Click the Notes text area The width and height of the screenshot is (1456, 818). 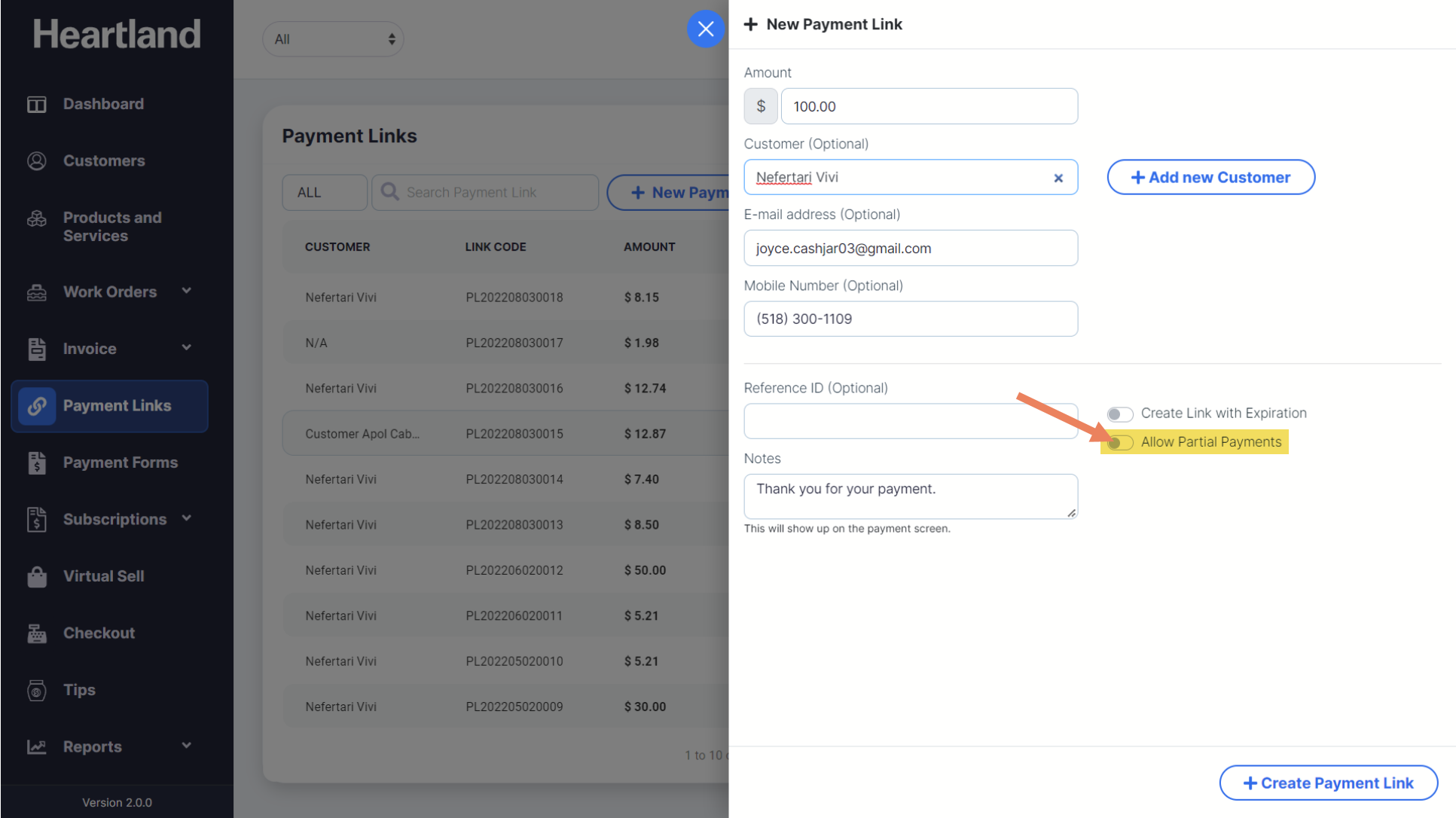click(911, 496)
